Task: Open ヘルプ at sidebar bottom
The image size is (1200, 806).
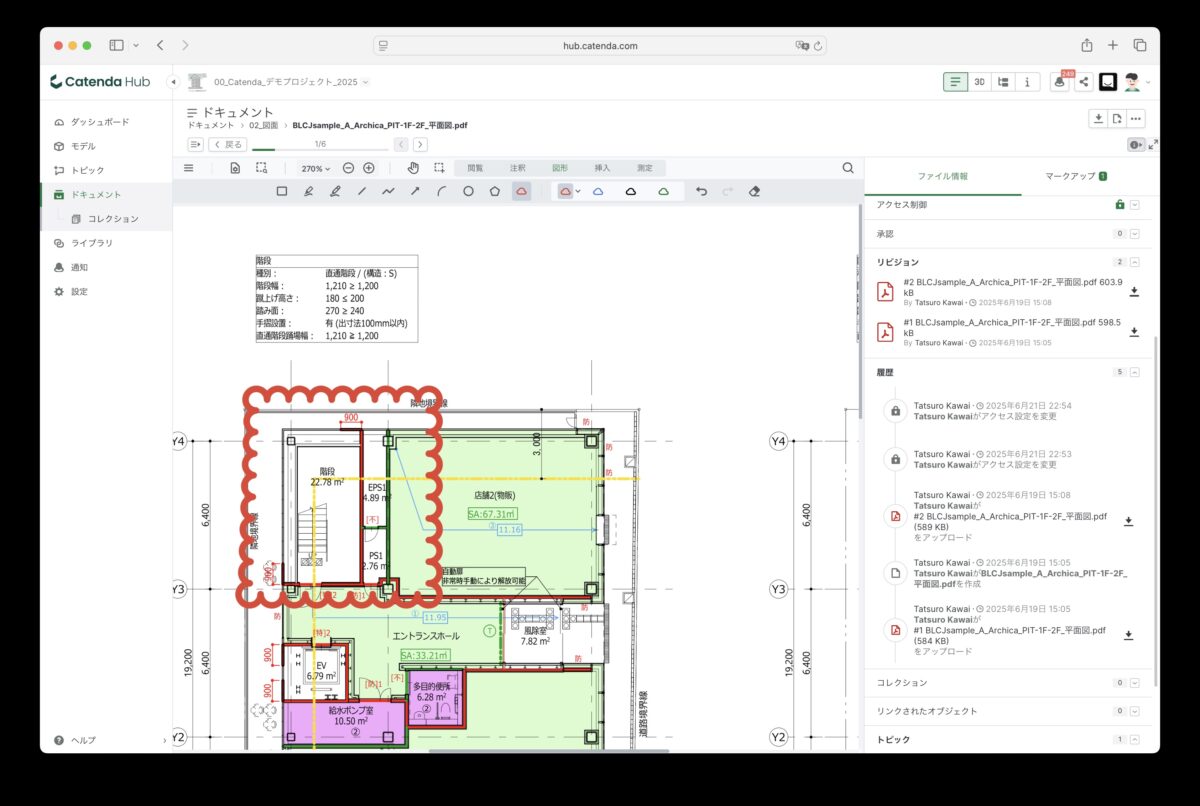Action: [84, 740]
